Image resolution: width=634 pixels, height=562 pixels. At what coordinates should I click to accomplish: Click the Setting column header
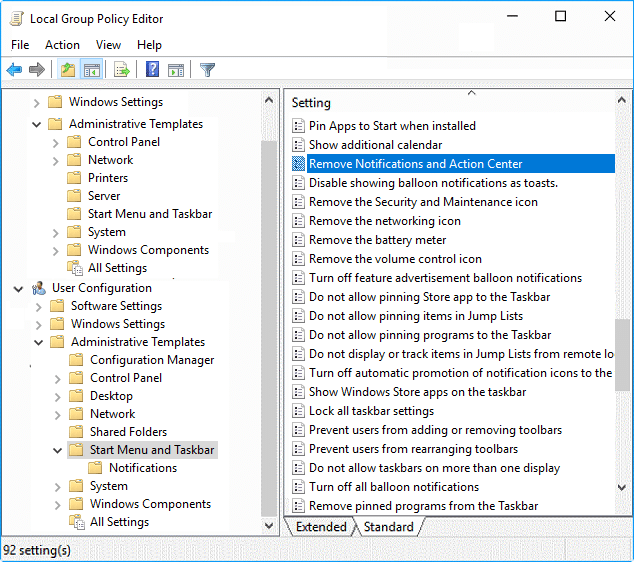[x=311, y=103]
